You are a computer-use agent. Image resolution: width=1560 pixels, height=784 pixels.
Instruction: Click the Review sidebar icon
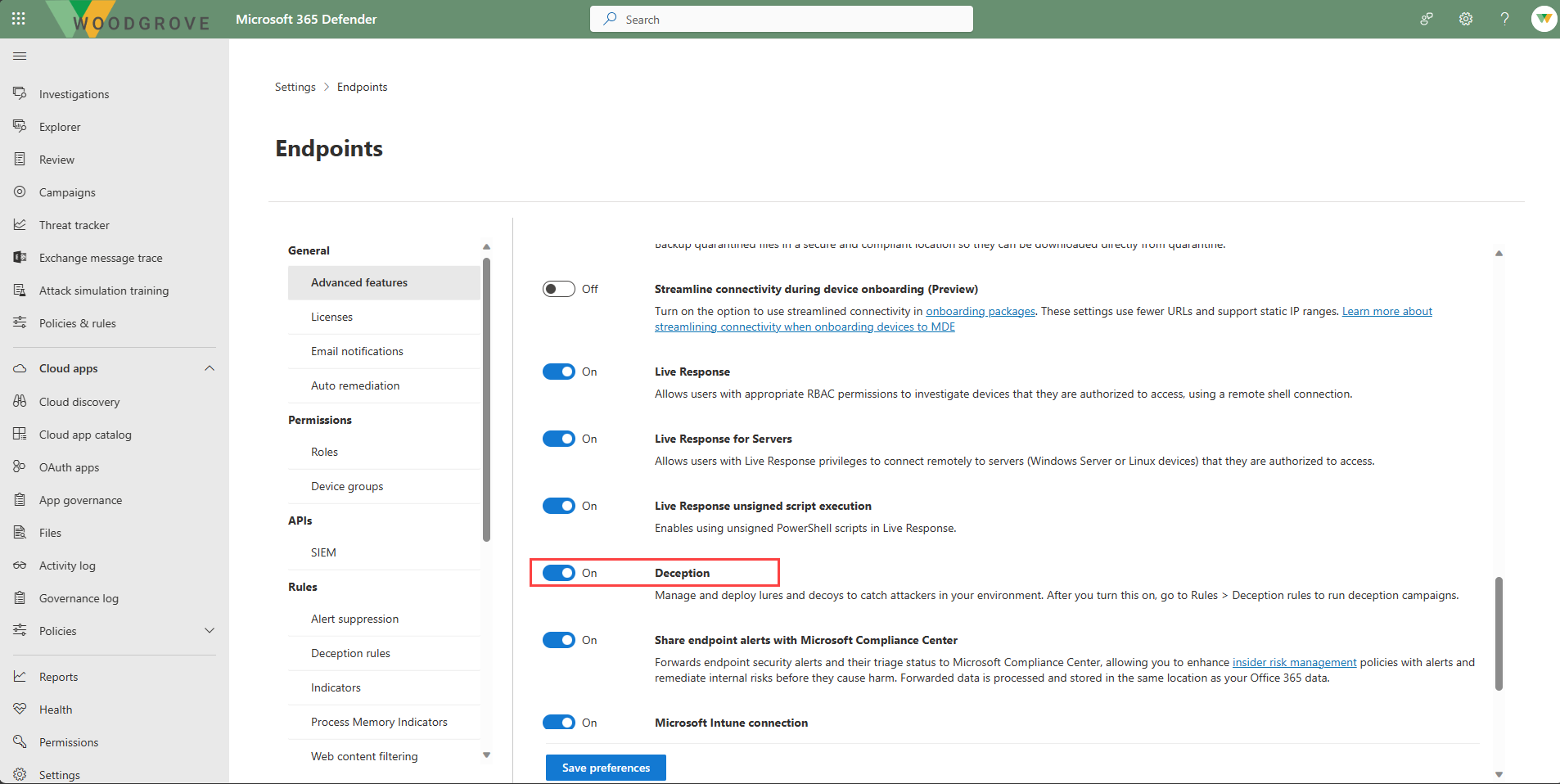(x=20, y=159)
